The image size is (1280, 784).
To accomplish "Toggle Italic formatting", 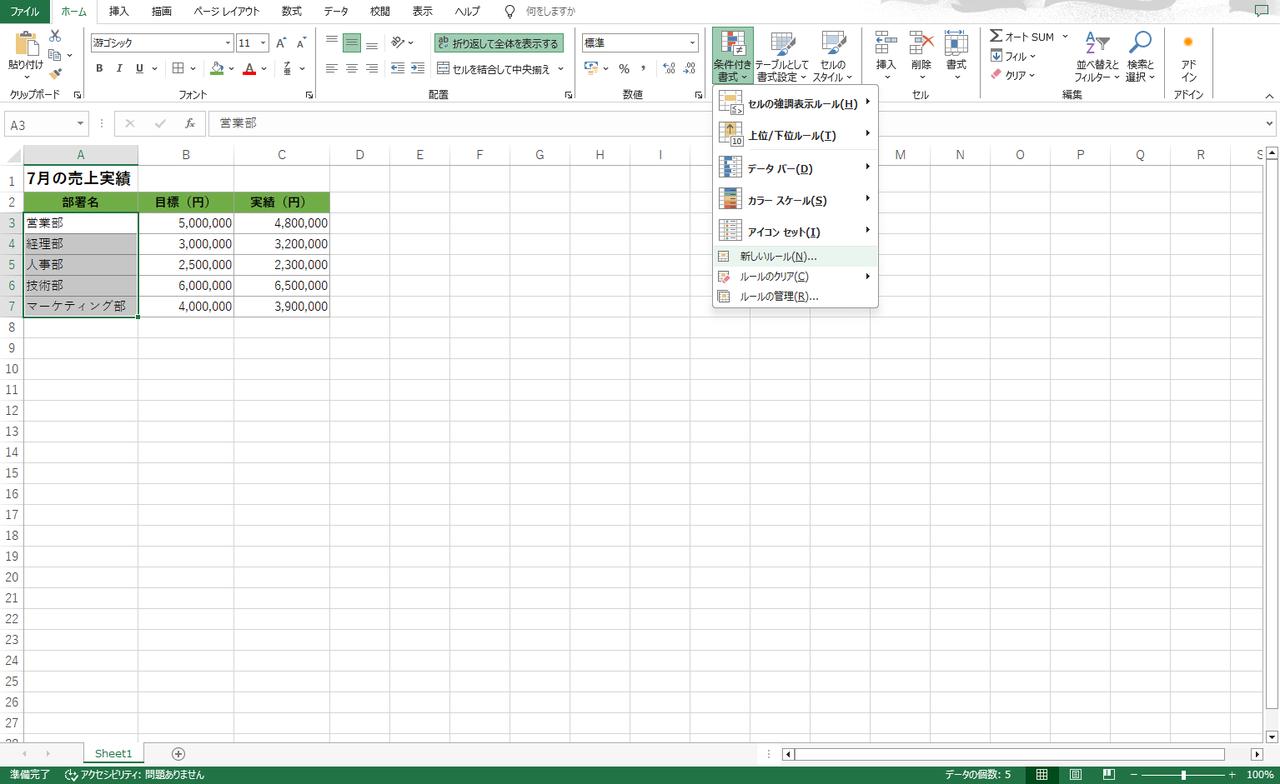I will (119, 68).
